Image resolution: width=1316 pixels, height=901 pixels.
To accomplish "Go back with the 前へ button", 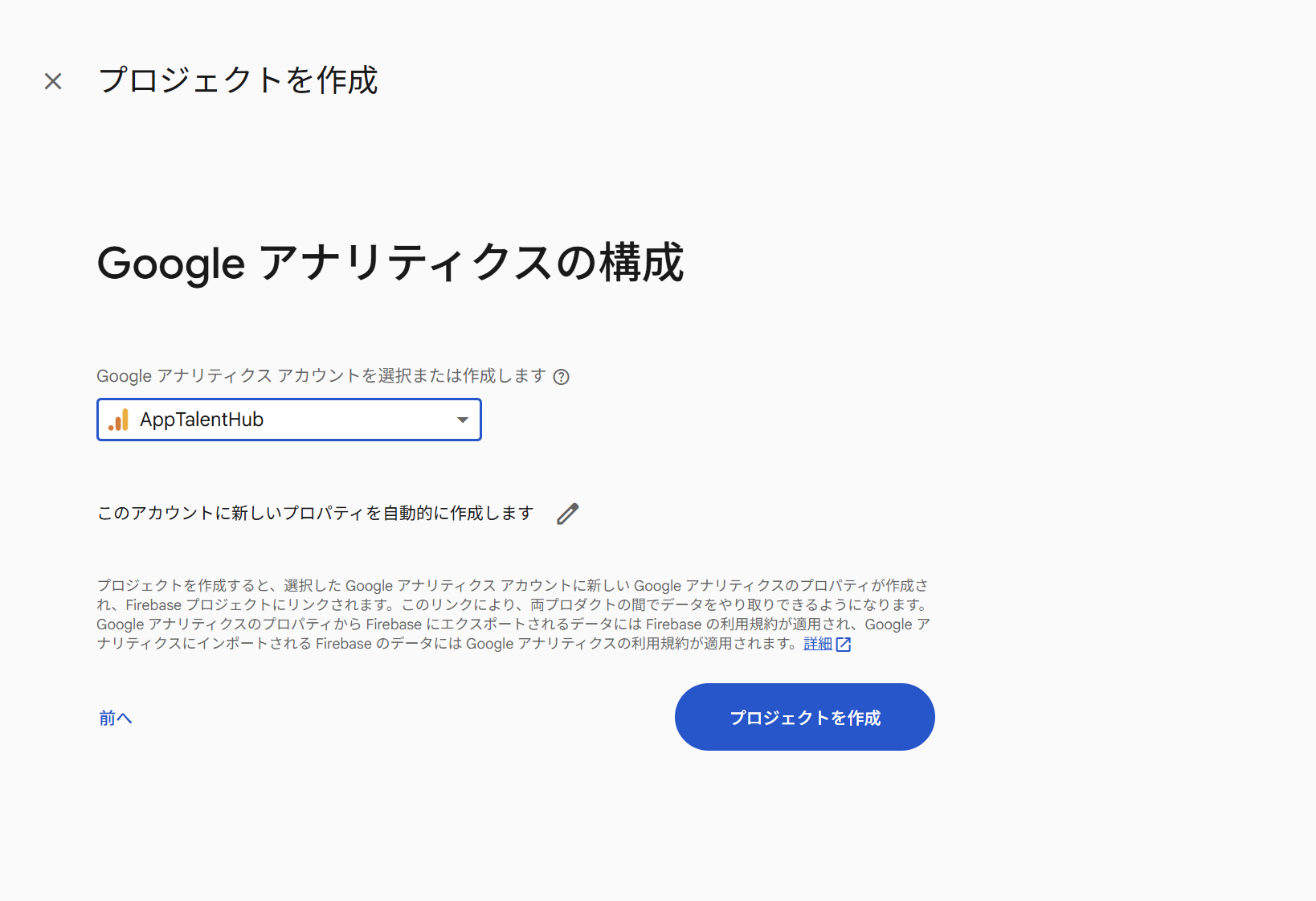I will pos(116,718).
